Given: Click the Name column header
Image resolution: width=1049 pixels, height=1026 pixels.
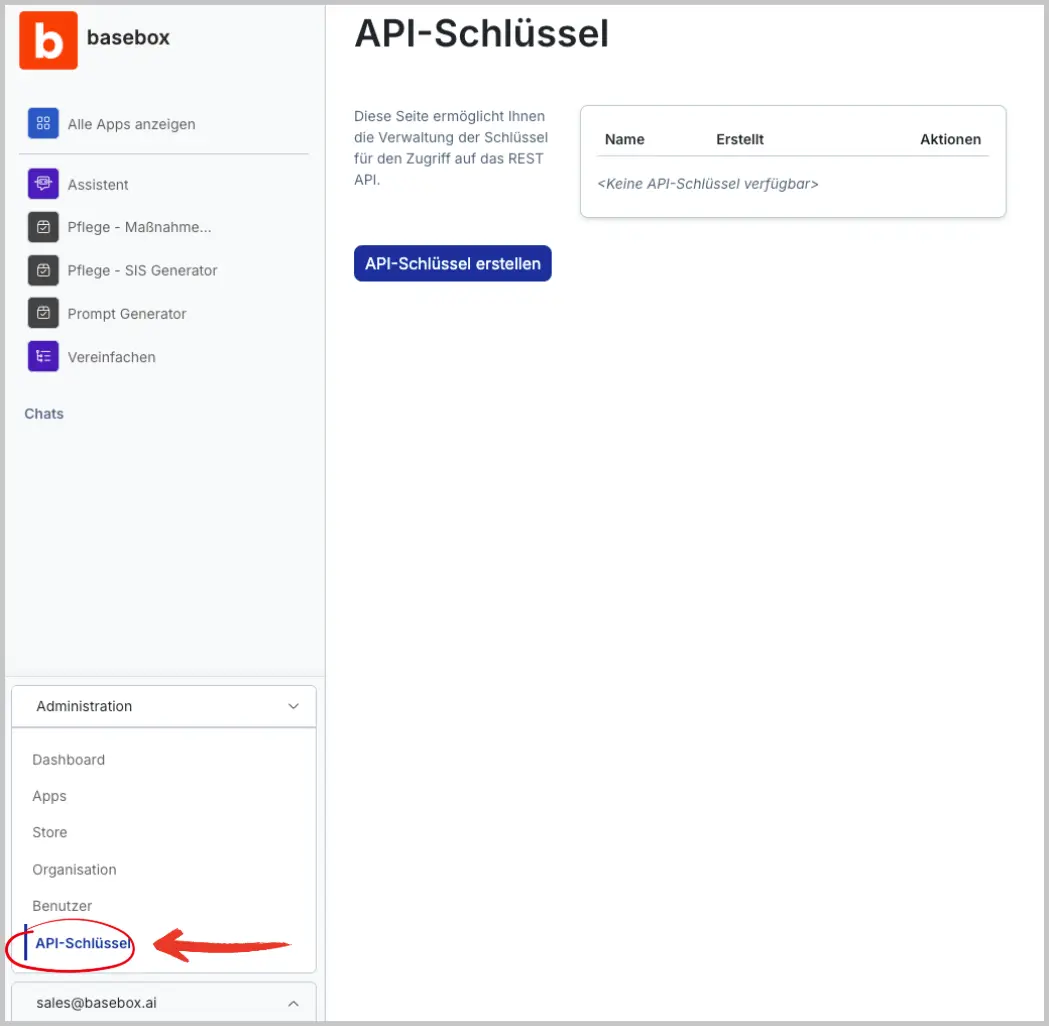Looking at the screenshot, I should (624, 139).
